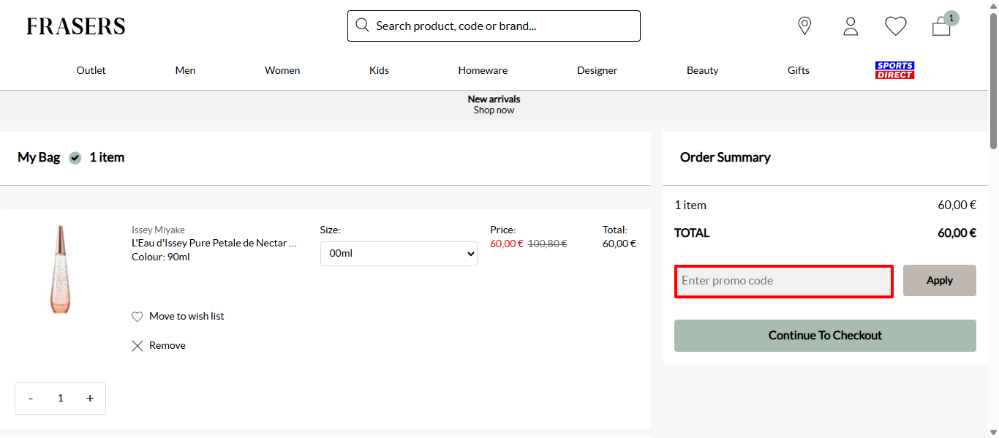Image resolution: width=999 pixels, height=438 pixels.
Task: Click the red 60,00 € sale price
Action: pos(507,243)
